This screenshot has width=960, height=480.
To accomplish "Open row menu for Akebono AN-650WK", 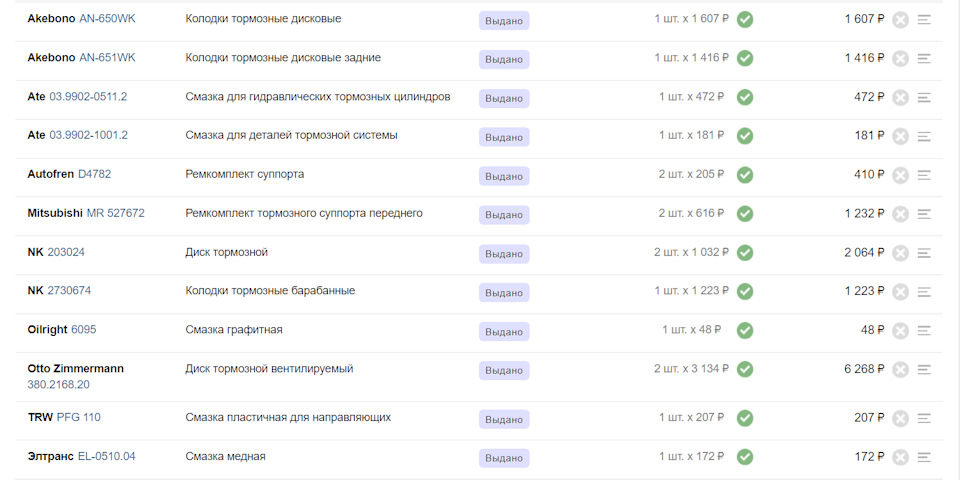I will click(x=924, y=20).
